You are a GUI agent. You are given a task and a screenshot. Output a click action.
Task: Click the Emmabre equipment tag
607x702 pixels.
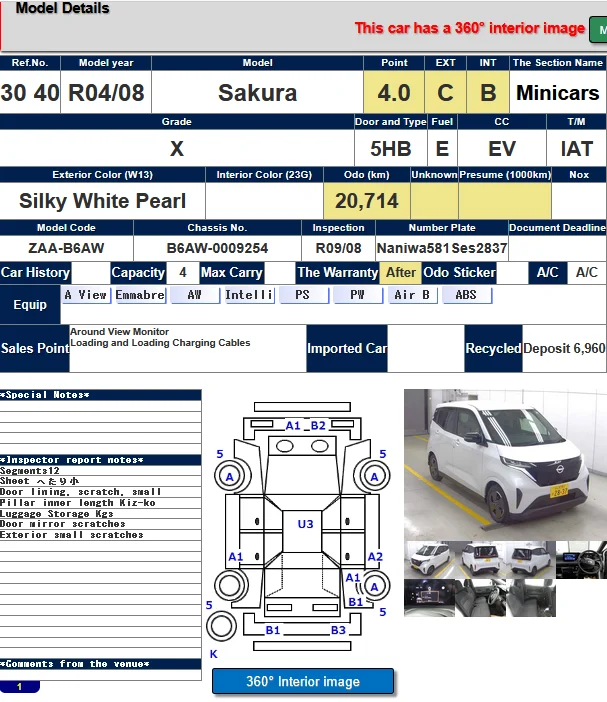coord(140,296)
